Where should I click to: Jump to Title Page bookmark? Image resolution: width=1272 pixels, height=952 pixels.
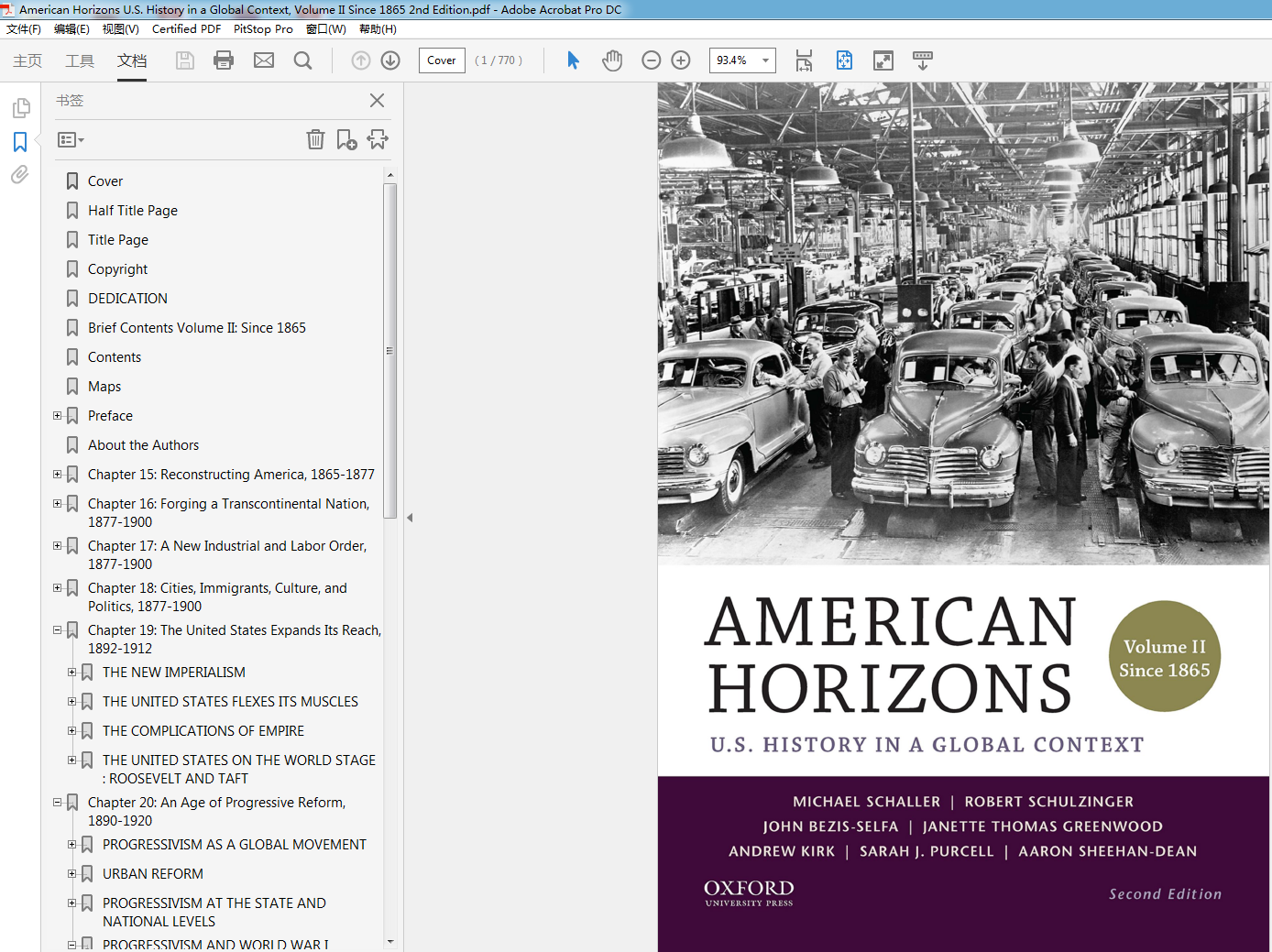click(x=118, y=240)
